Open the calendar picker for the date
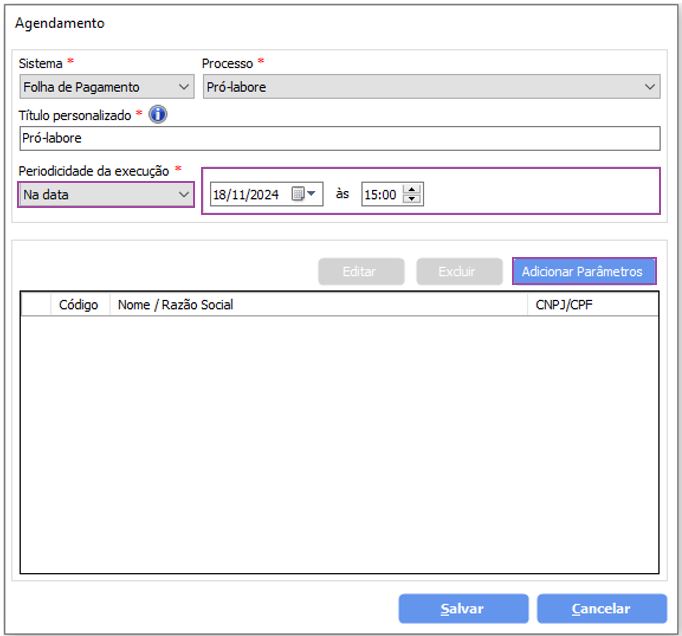682x636 pixels. [304, 194]
